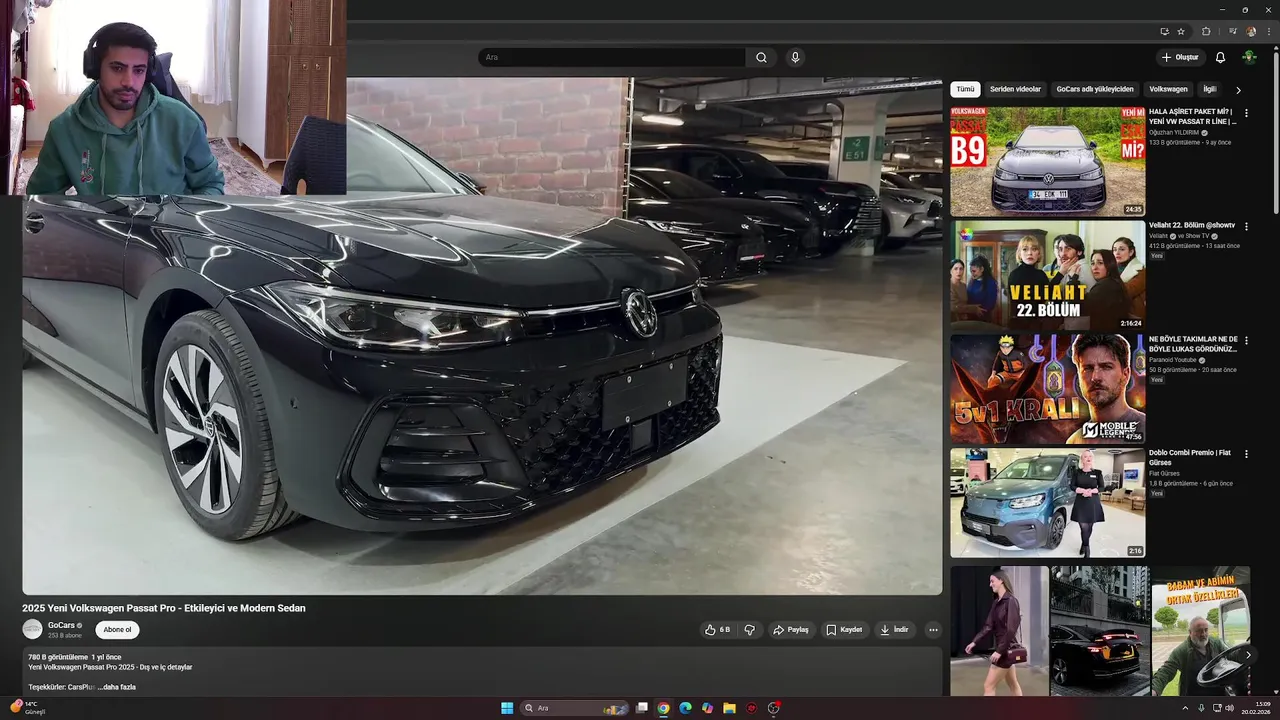
Task: Activate voice search microphone icon
Action: coord(795,57)
